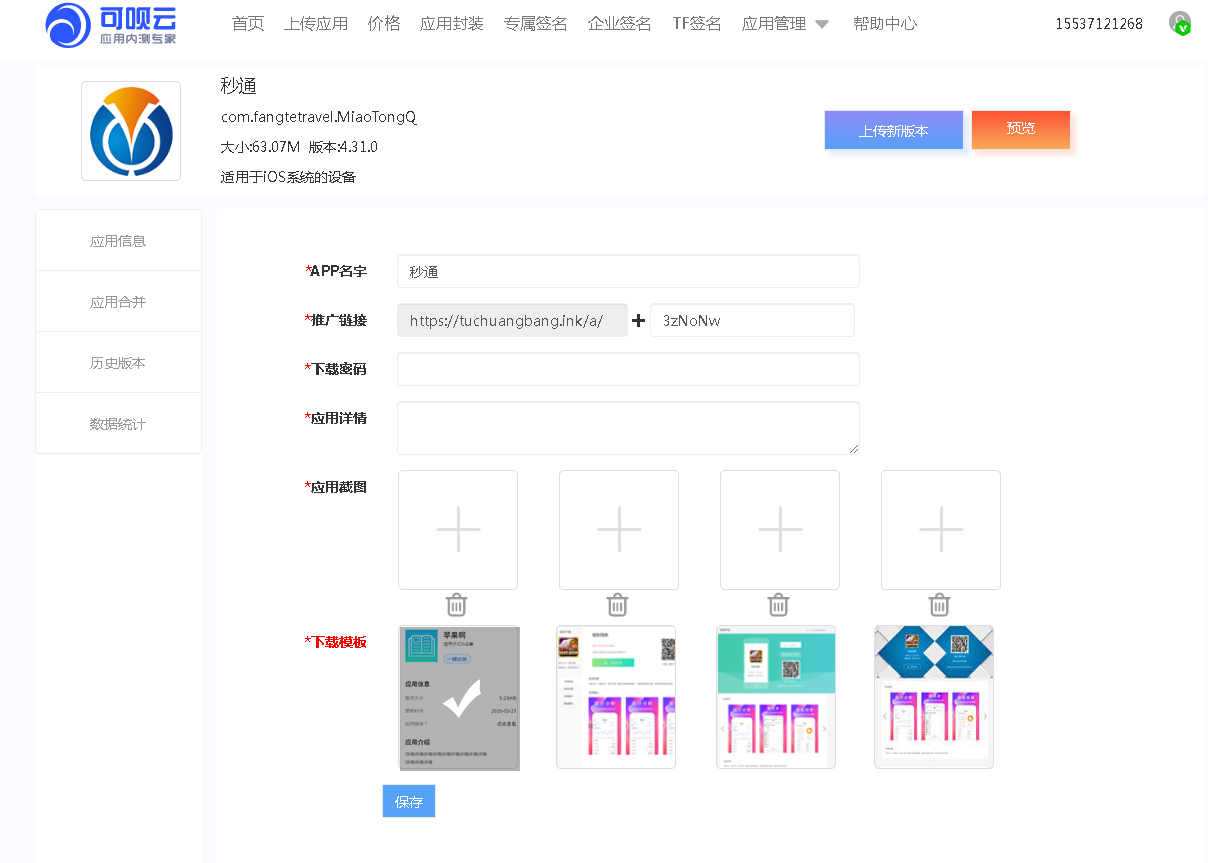Open the 帮助中心 menu item
The height and width of the screenshot is (863, 1208).
pos(885,23)
